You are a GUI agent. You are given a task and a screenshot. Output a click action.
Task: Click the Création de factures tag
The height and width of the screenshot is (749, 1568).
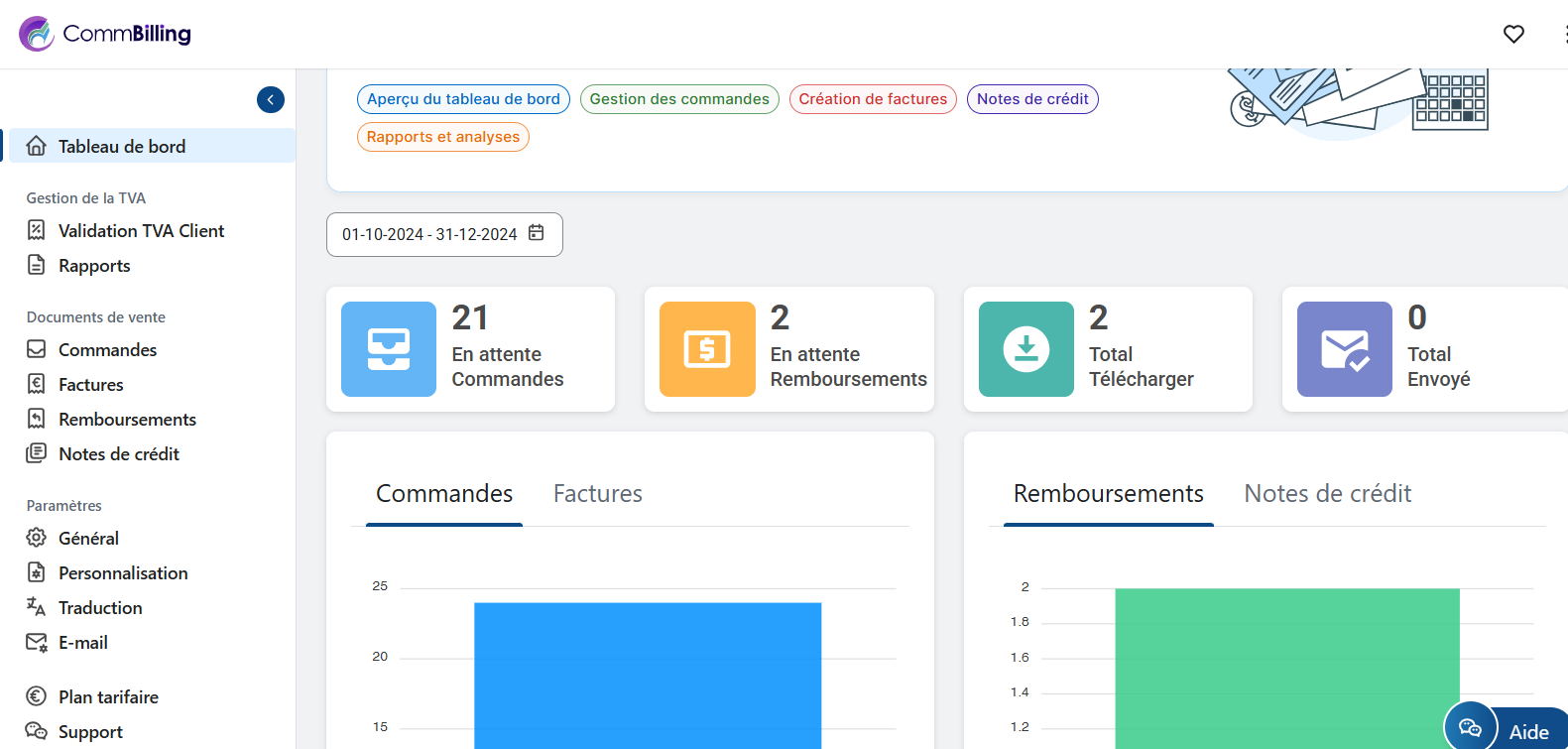point(873,99)
